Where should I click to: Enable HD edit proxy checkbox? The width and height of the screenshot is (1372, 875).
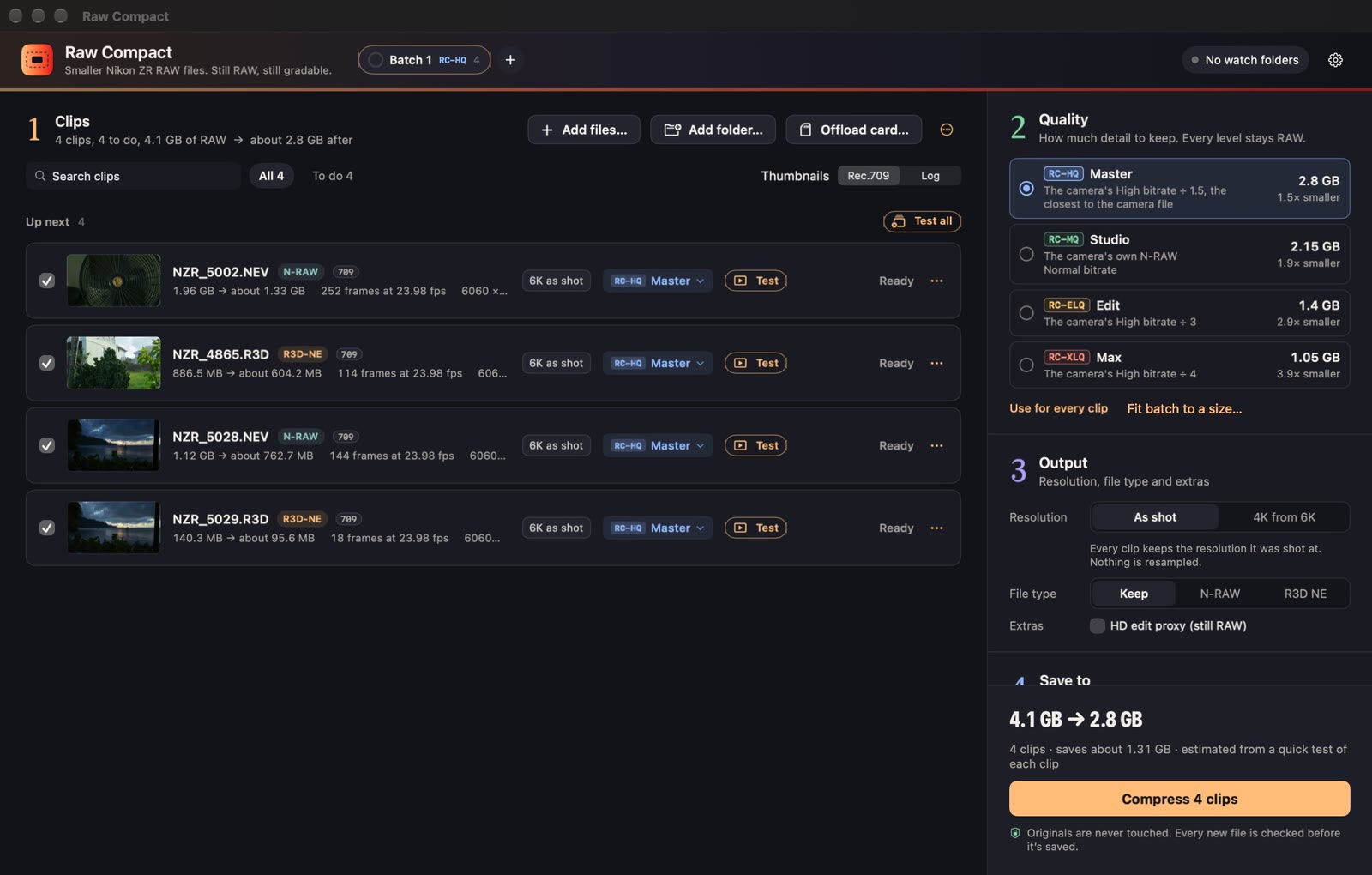pos(1097,625)
